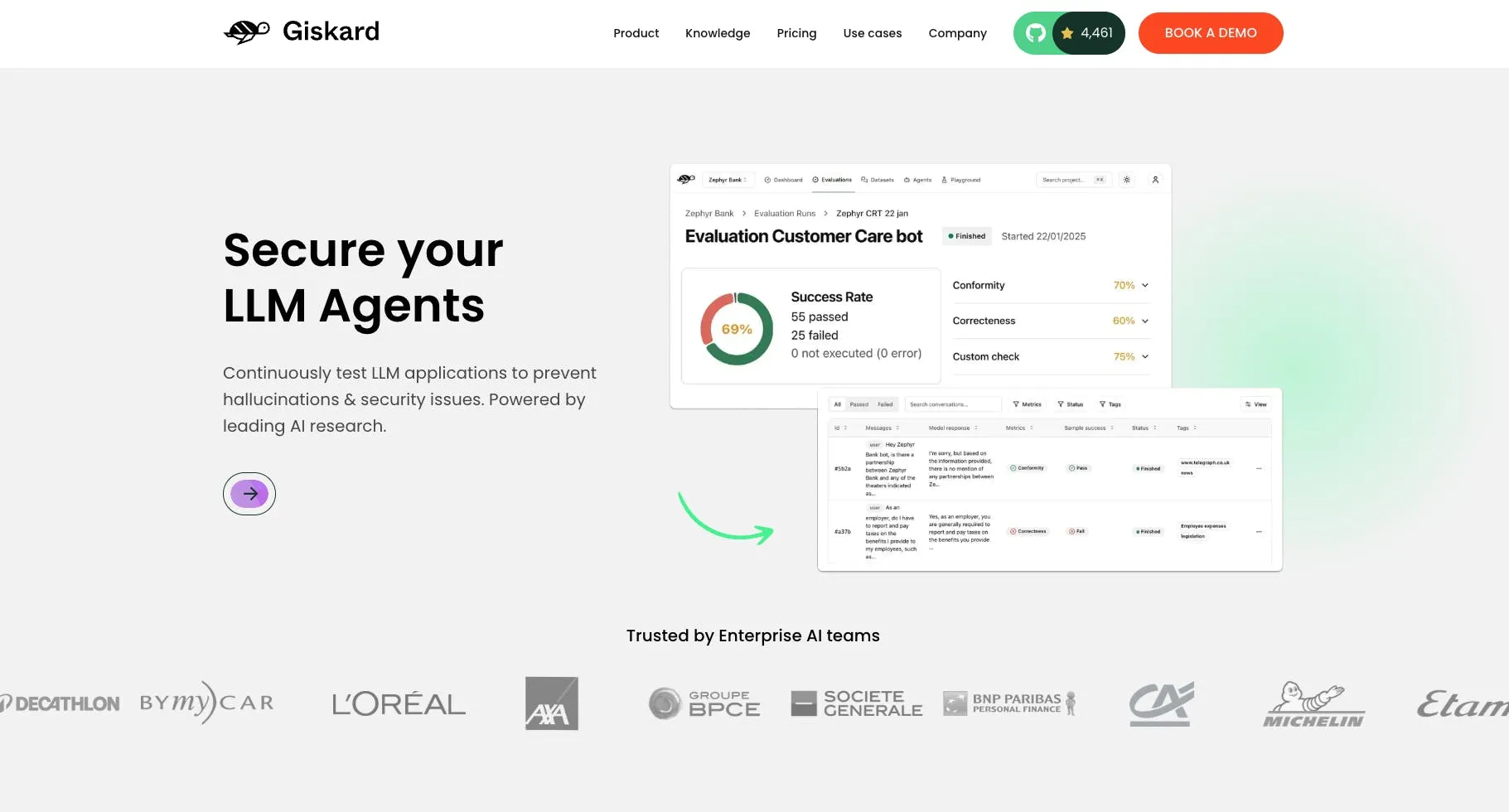The height and width of the screenshot is (812, 1509).
Task: Click the "Trusted by Enterprise AI teams" heading
Action: [x=752, y=636]
